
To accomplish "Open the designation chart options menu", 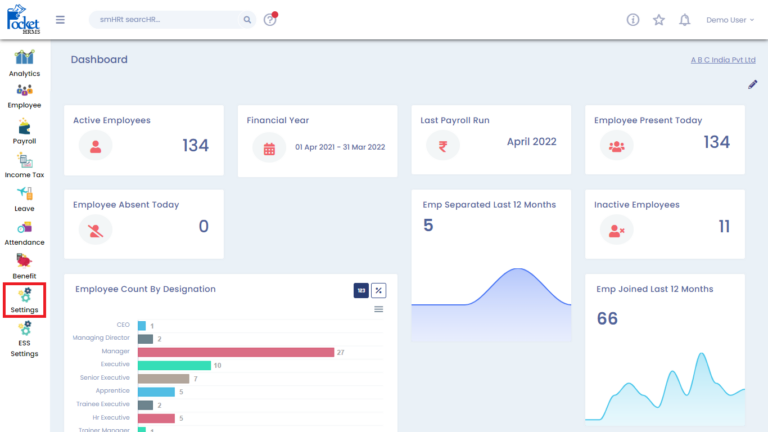I will [x=379, y=309].
